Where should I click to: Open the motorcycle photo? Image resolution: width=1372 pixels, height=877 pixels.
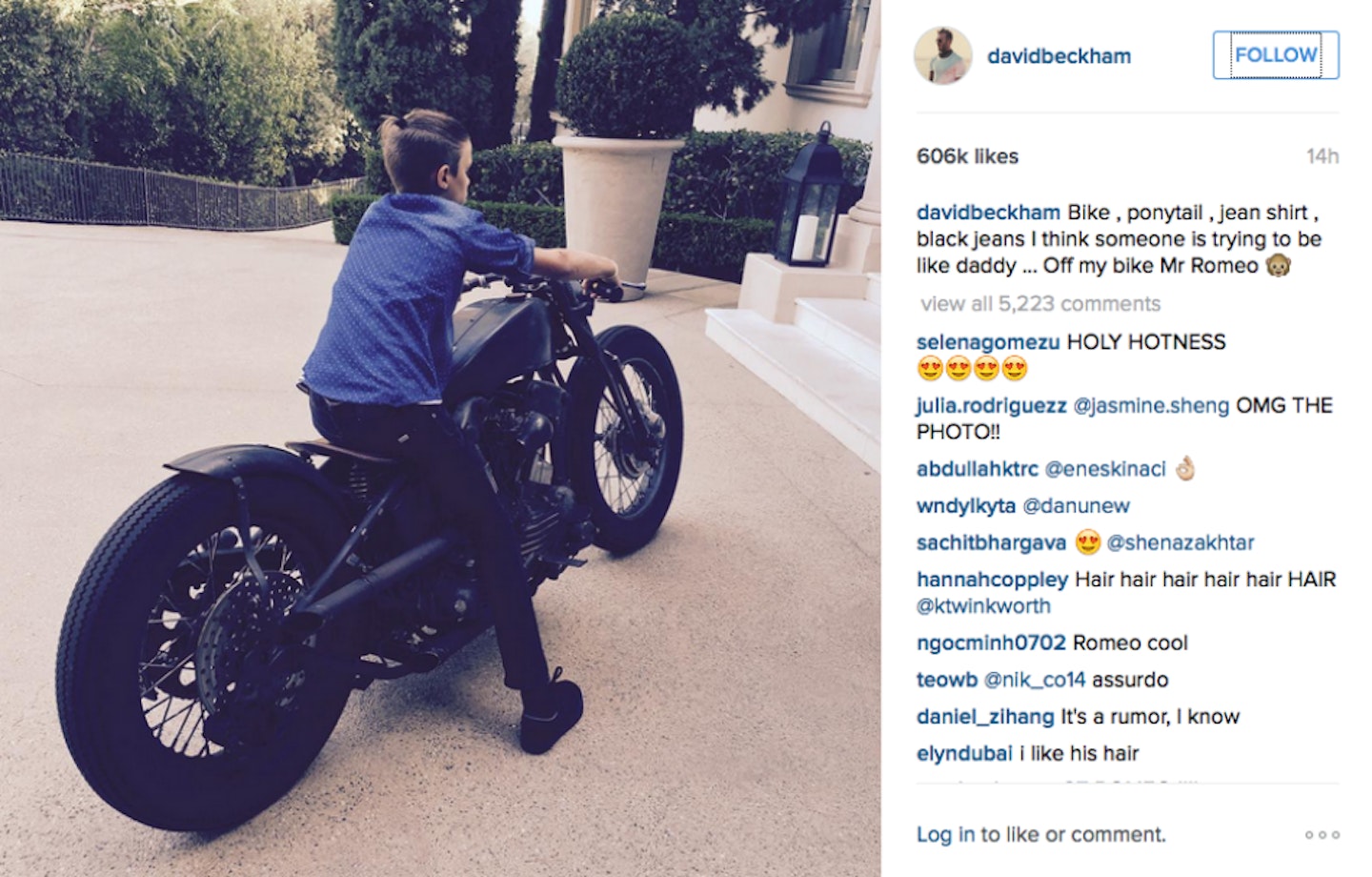pyautogui.click(x=440, y=438)
